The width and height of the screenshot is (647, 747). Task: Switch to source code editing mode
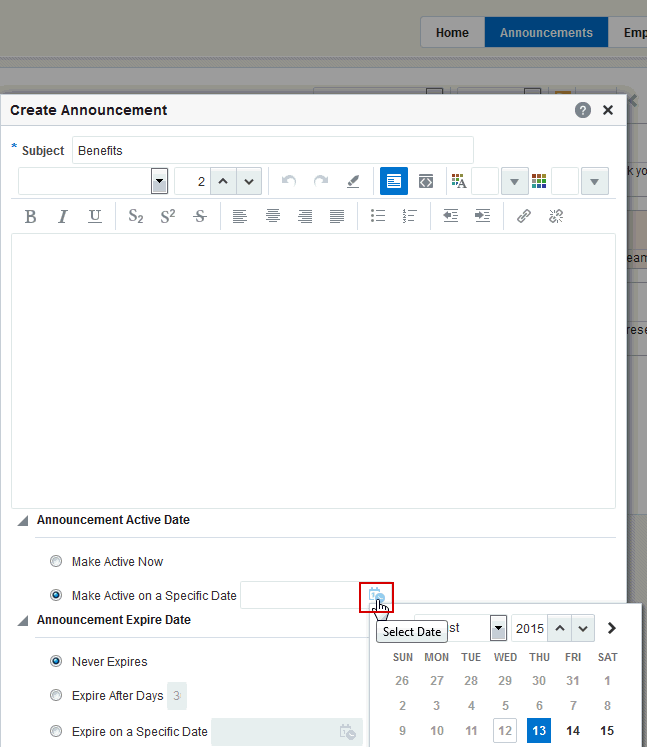coord(426,181)
